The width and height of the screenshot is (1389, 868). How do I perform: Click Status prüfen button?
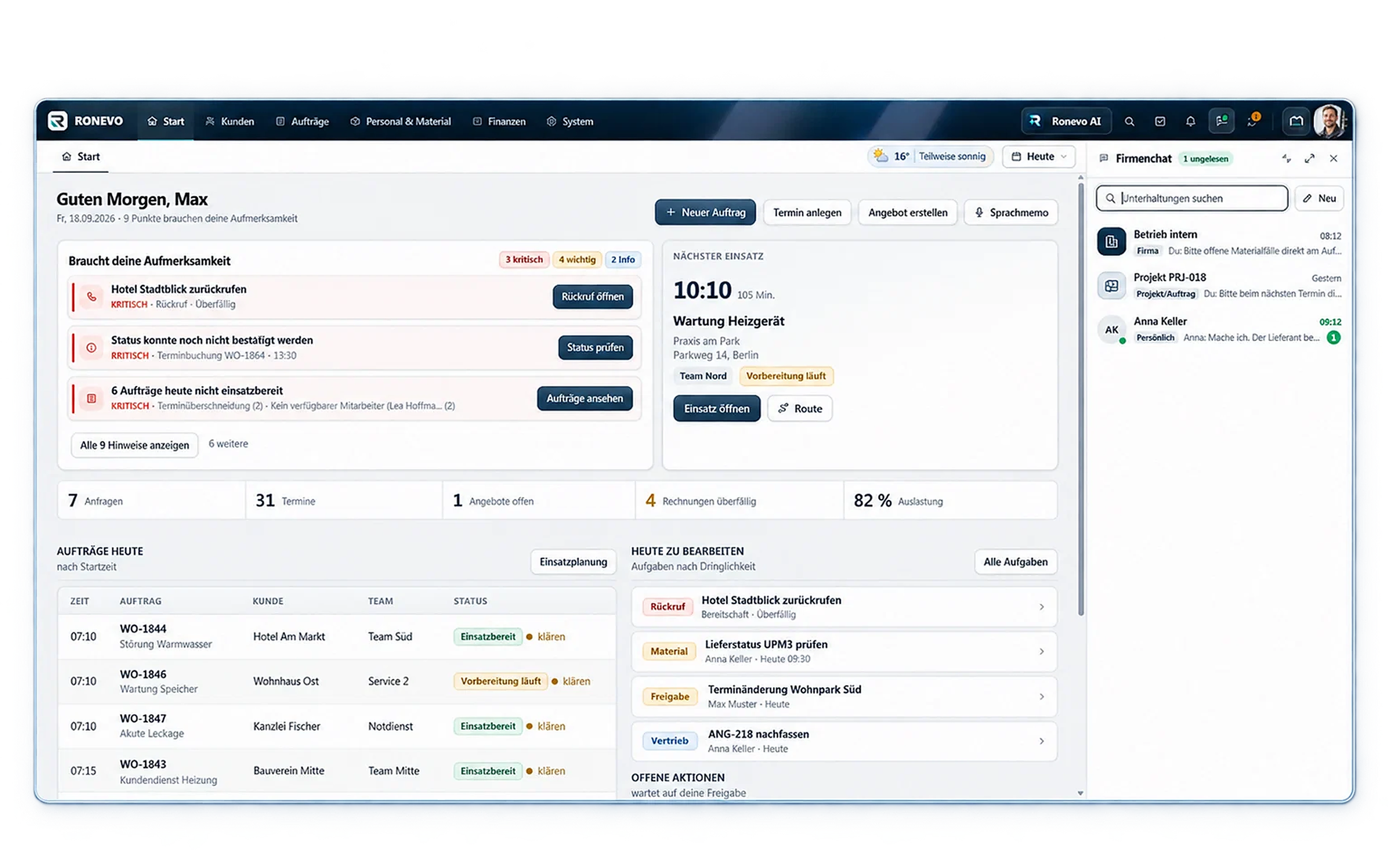pos(595,347)
